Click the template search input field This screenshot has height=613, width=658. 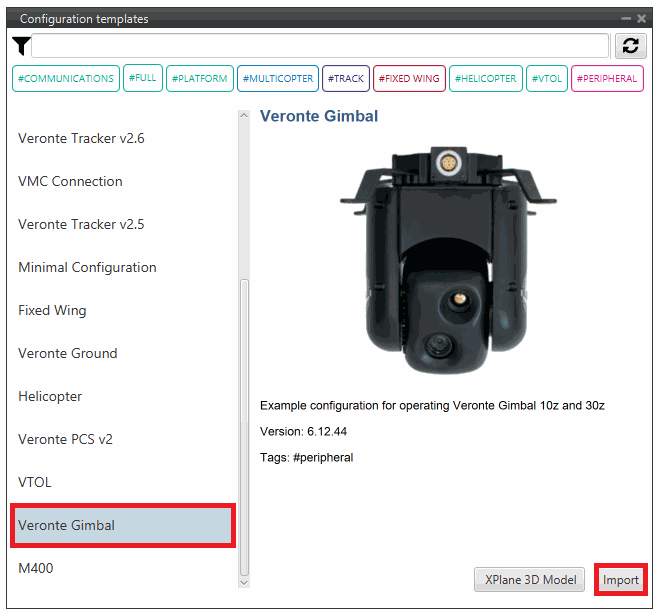320,46
